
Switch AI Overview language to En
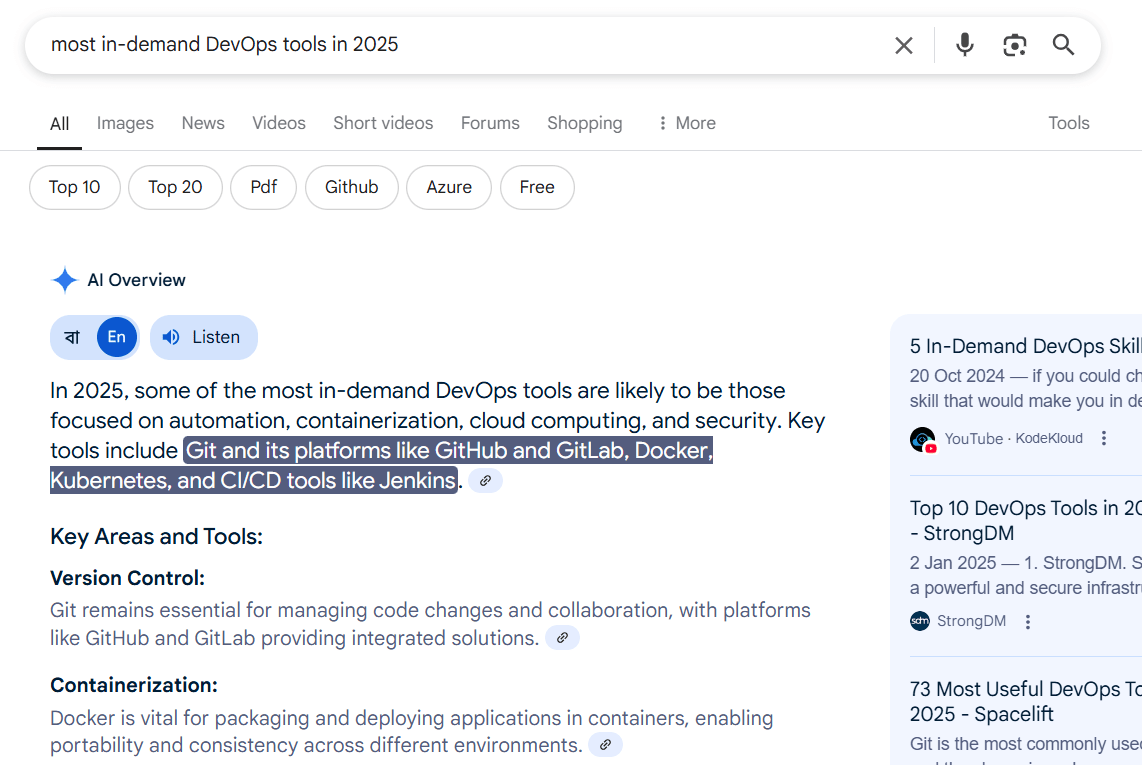117,337
